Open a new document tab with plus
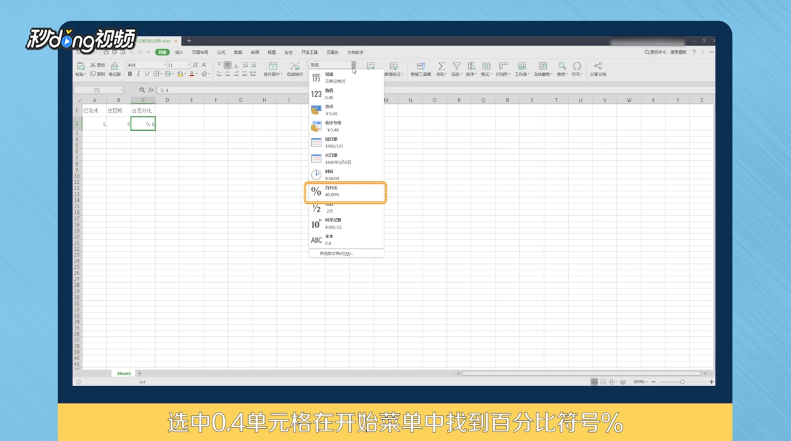791x441 pixels. pos(189,41)
